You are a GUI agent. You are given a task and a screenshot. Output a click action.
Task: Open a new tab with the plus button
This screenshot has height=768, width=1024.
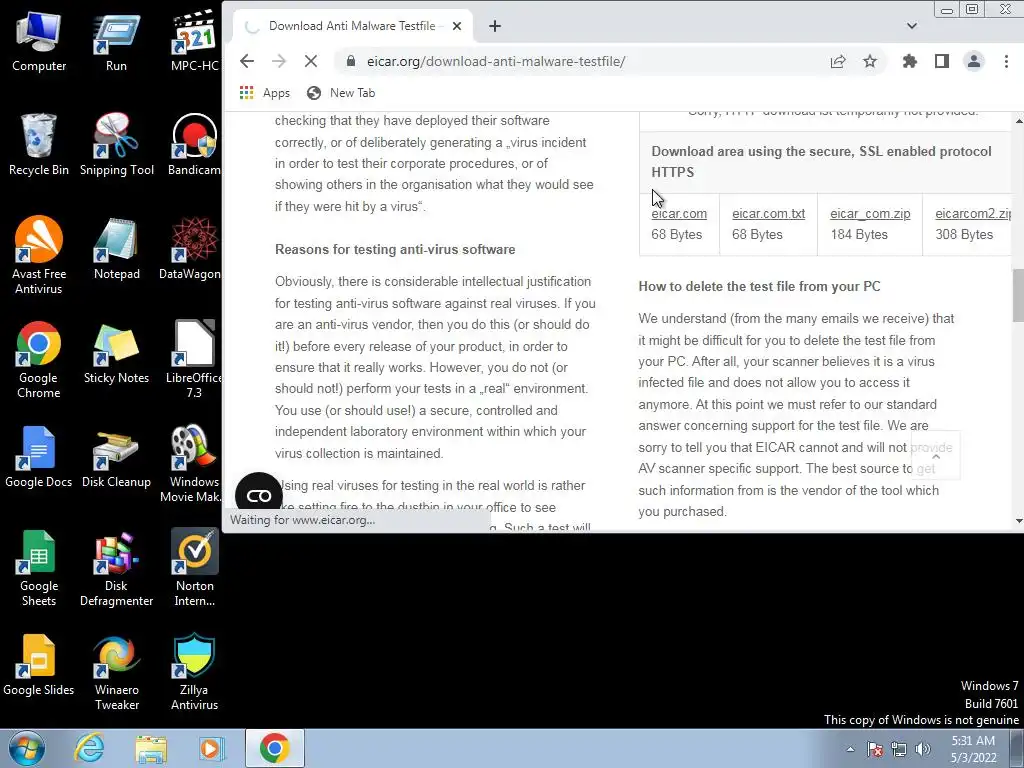pyautogui.click(x=495, y=26)
